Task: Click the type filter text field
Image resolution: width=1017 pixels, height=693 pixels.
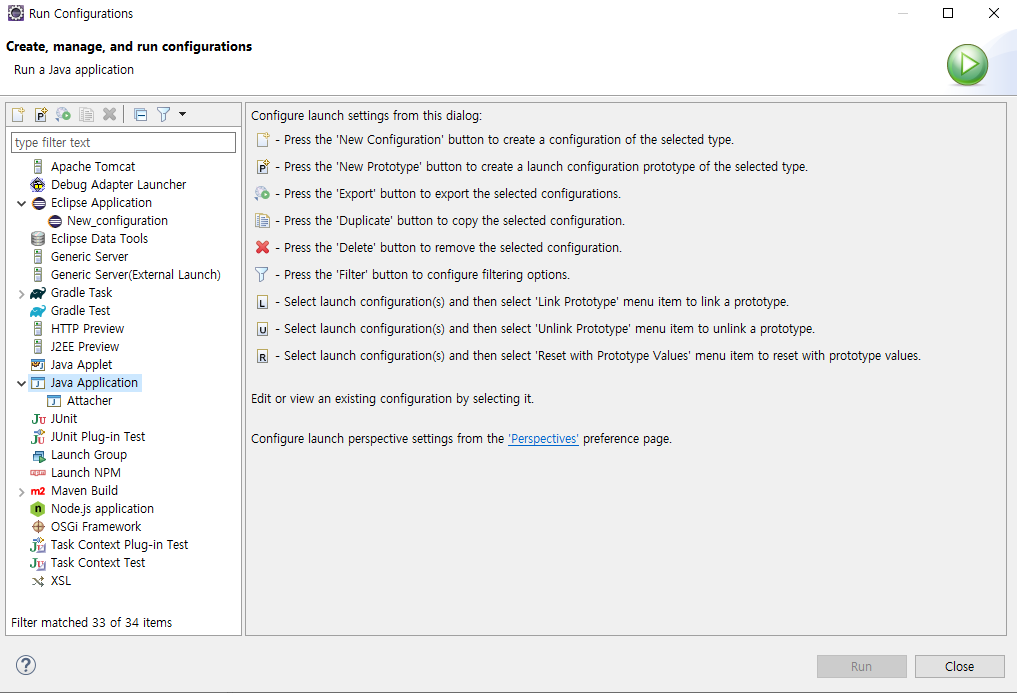Action: point(123,143)
